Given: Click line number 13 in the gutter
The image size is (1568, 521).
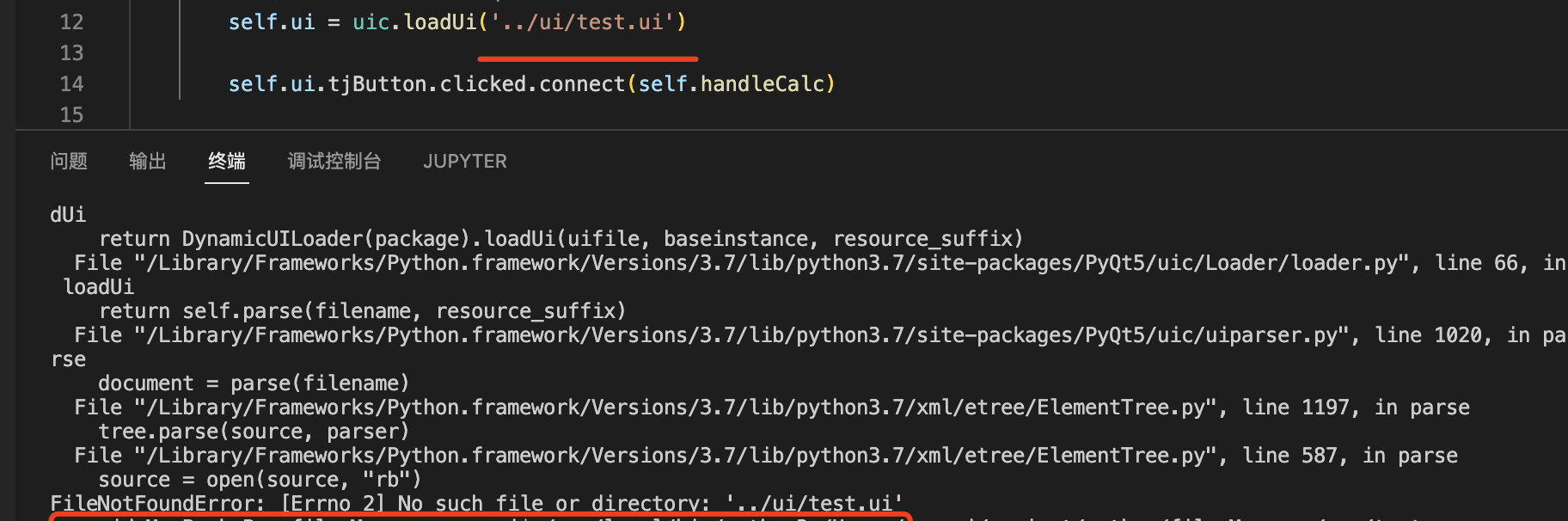Looking at the screenshot, I should tap(71, 53).
